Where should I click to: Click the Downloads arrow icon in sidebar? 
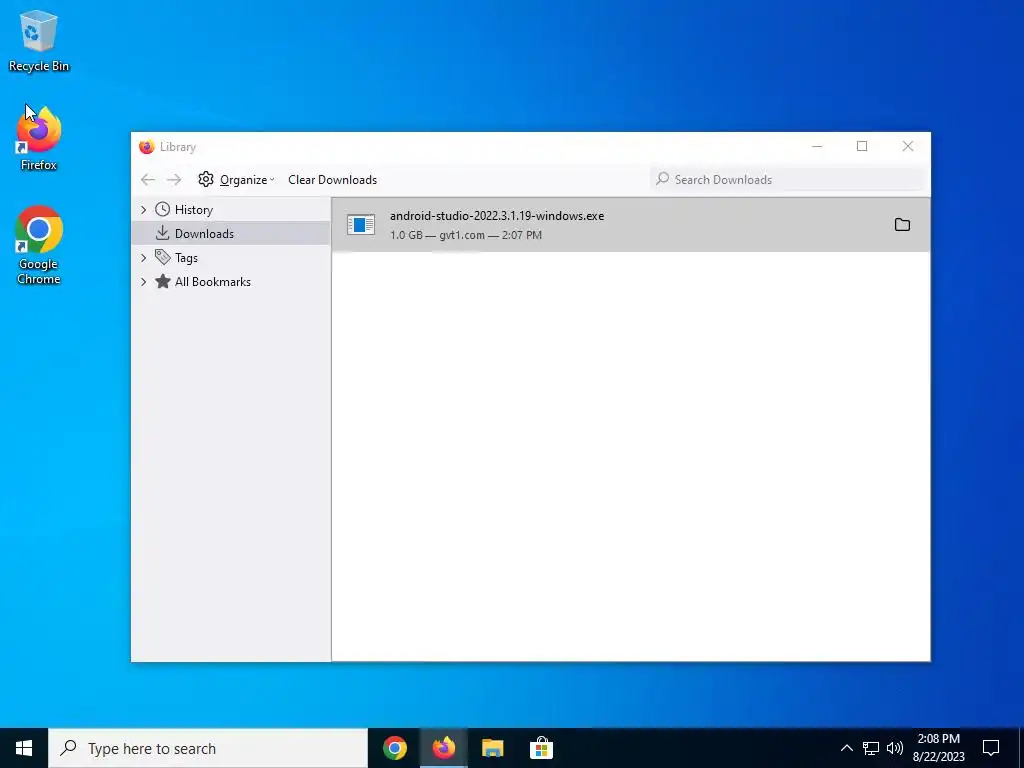(163, 232)
